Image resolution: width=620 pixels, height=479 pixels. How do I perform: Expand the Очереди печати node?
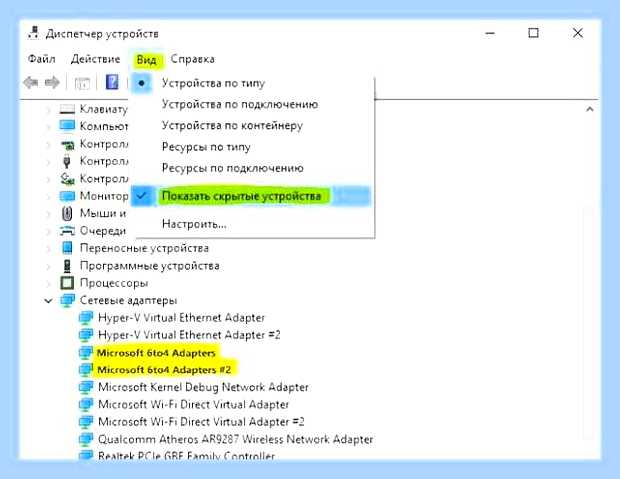click(48, 231)
